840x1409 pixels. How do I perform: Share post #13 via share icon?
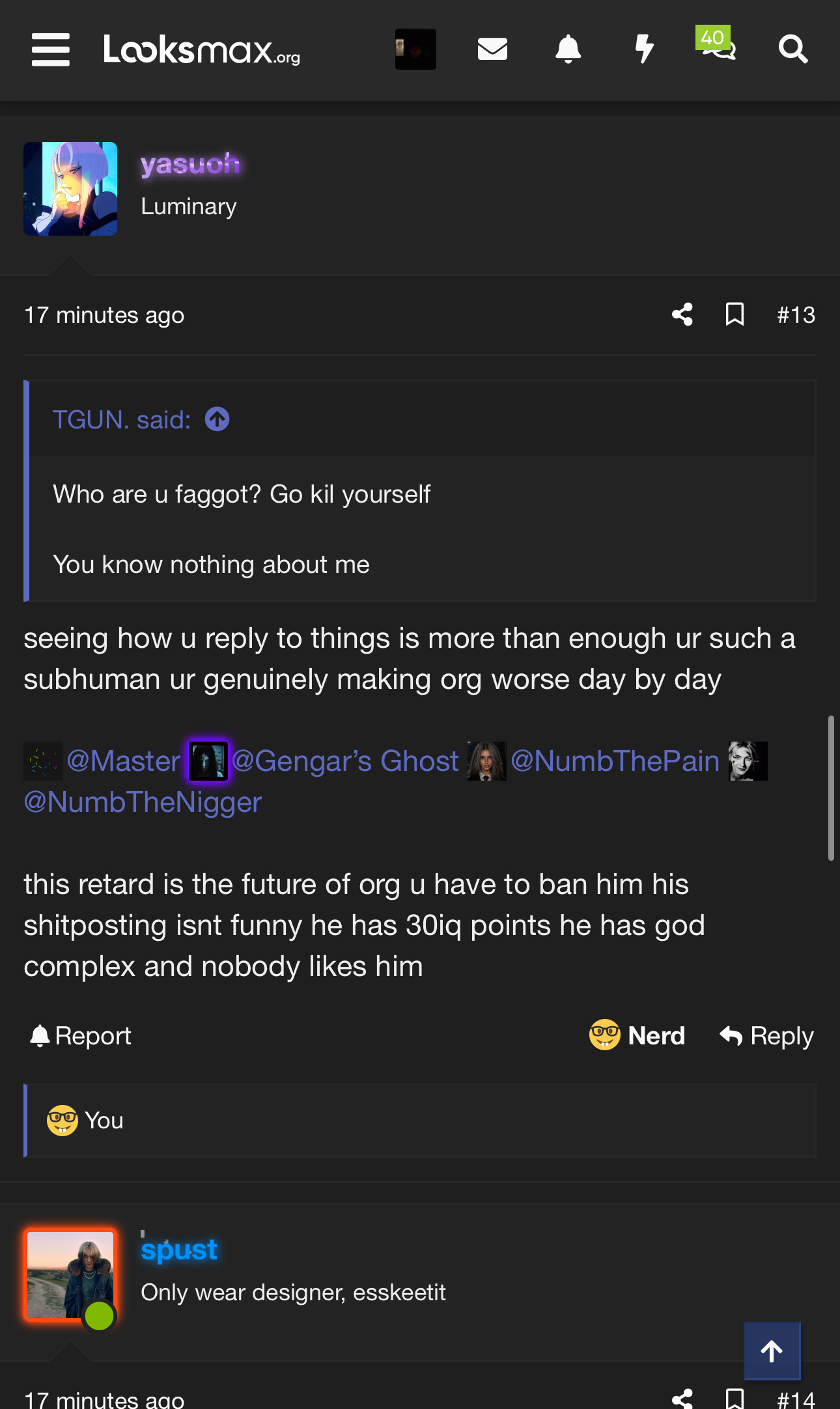[682, 314]
